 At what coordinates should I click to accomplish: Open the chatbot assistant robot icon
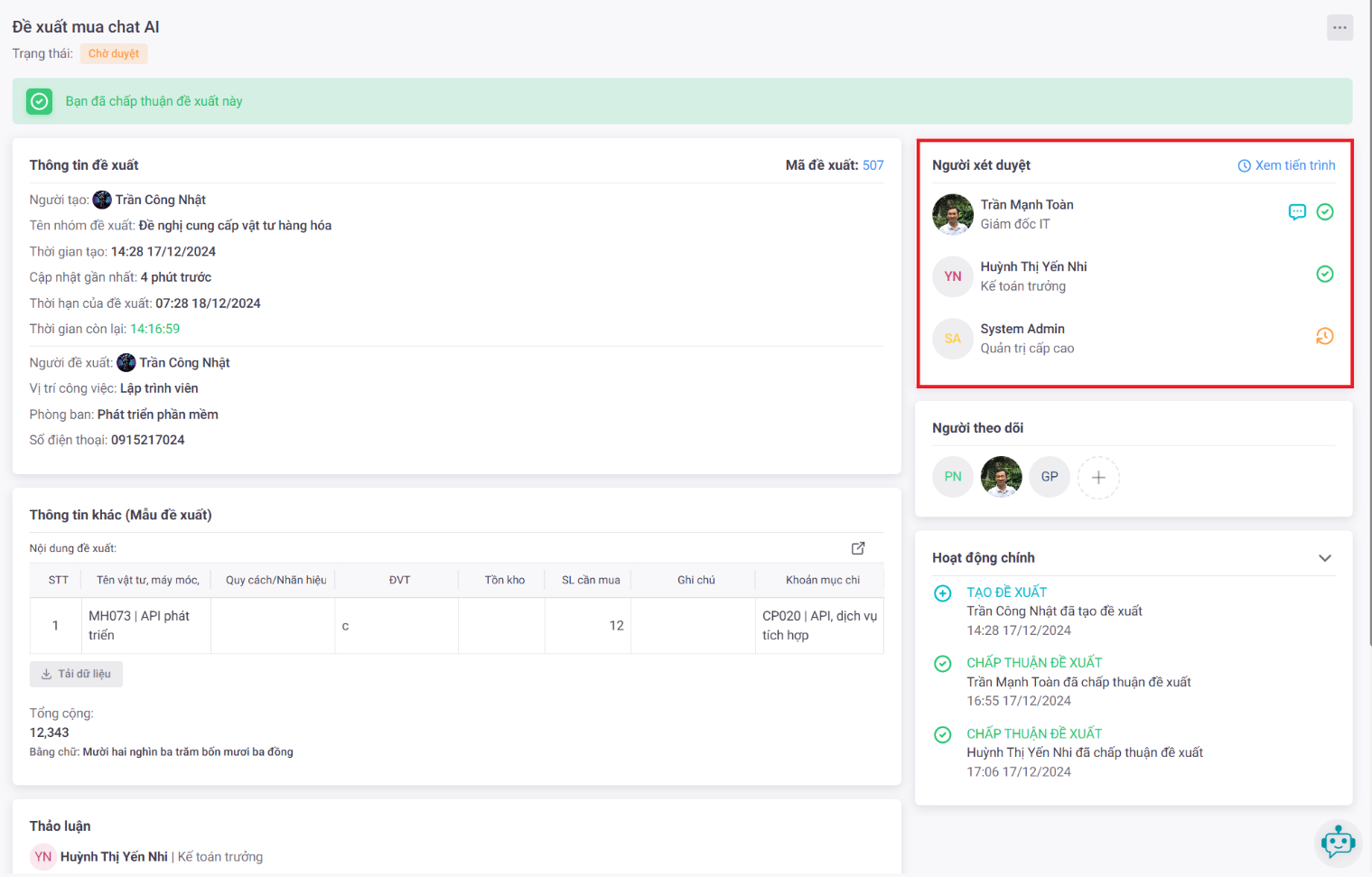[1338, 843]
